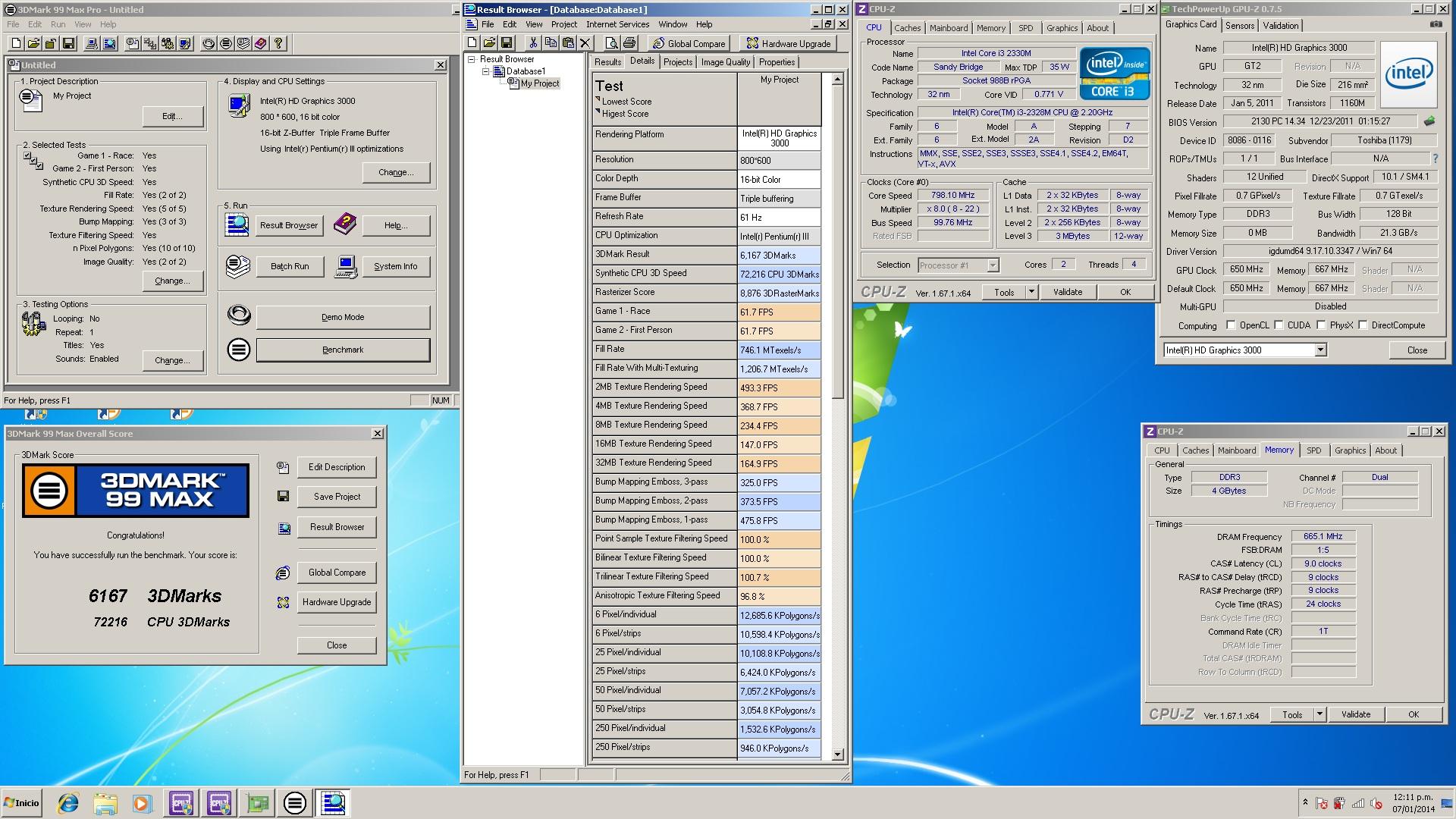Open the Tools dropdown arrow in CPU-Z Memory window
This screenshot has width=1456, height=819.
[1319, 714]
